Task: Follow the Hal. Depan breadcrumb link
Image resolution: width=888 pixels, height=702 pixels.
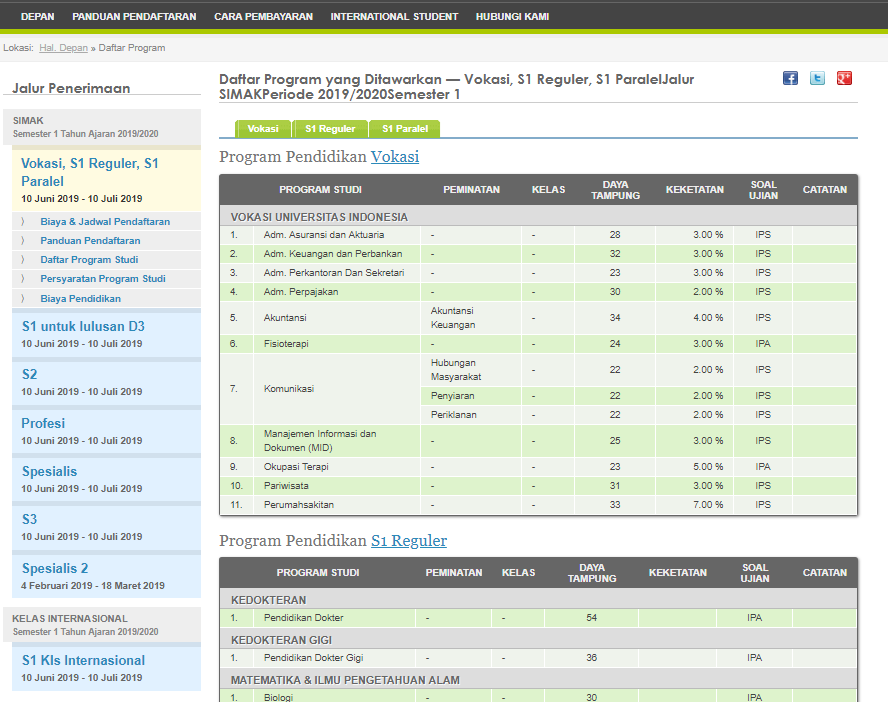Action: pos(63,48)
